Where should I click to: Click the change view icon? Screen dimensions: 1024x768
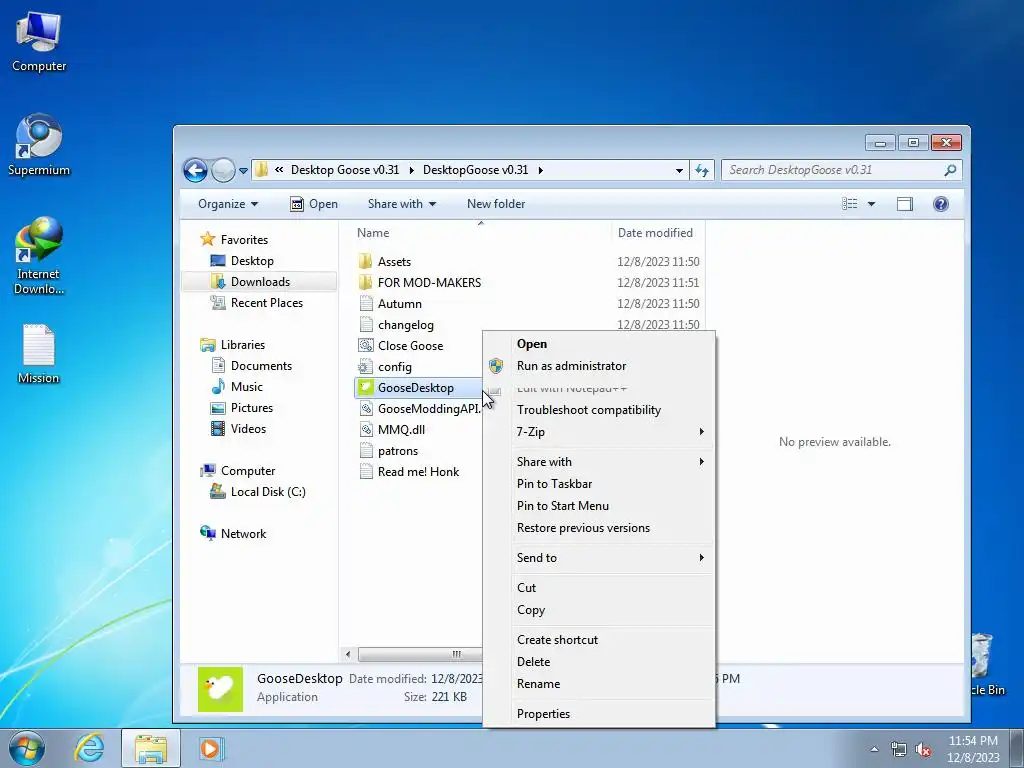tap(850, 204)
